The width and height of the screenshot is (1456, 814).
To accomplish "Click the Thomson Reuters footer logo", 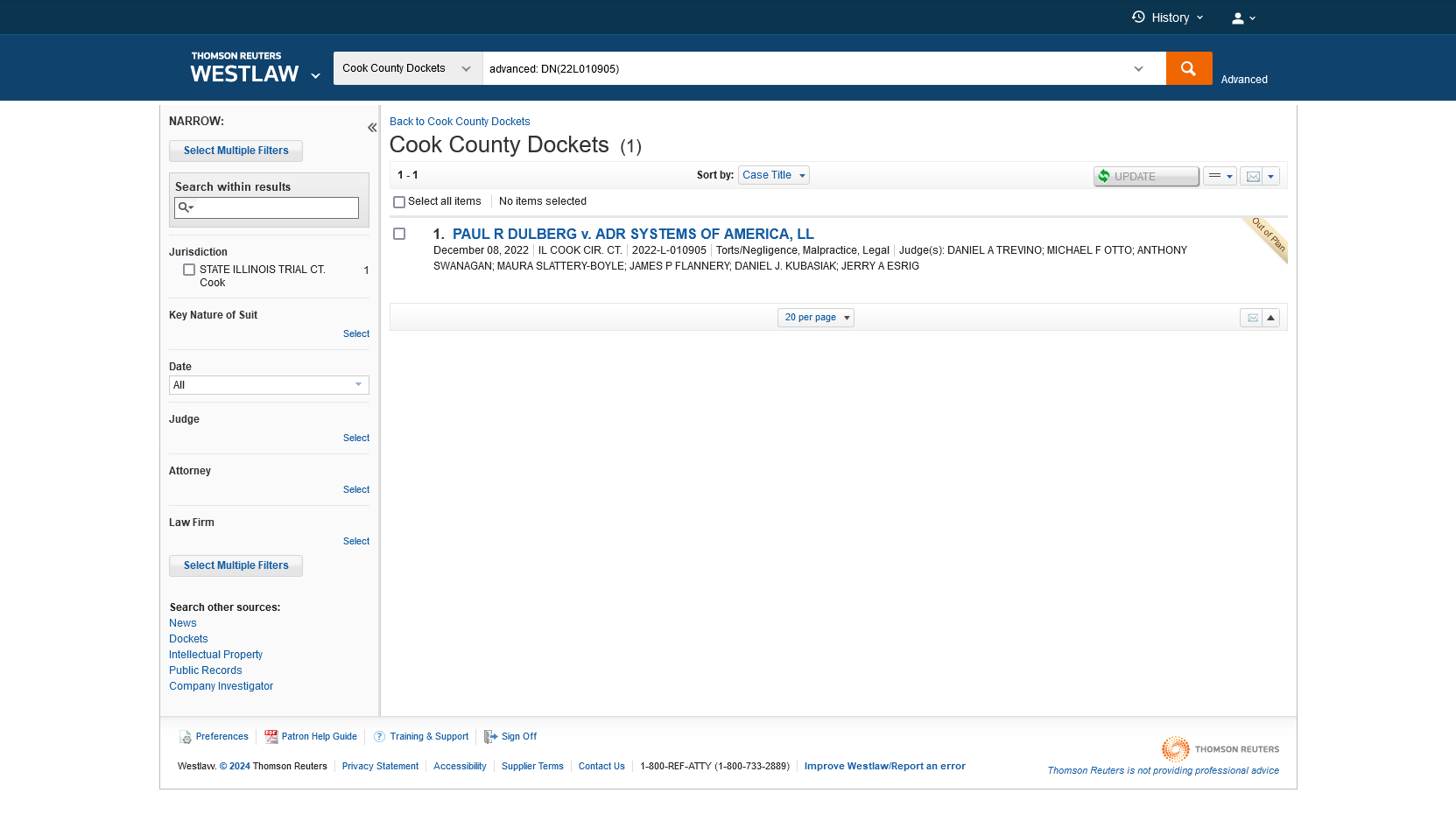I will click(x=1220, y=749).
